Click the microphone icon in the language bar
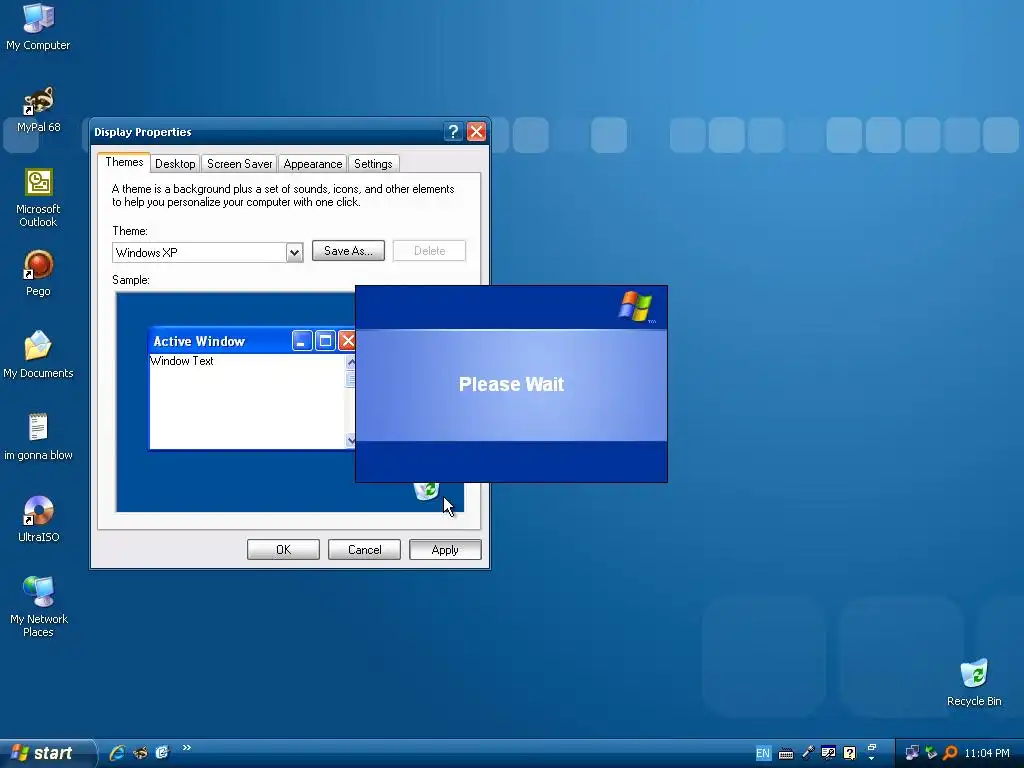Screen dimensions: 1024x768 pyautogui.click(x=807, y=753)
